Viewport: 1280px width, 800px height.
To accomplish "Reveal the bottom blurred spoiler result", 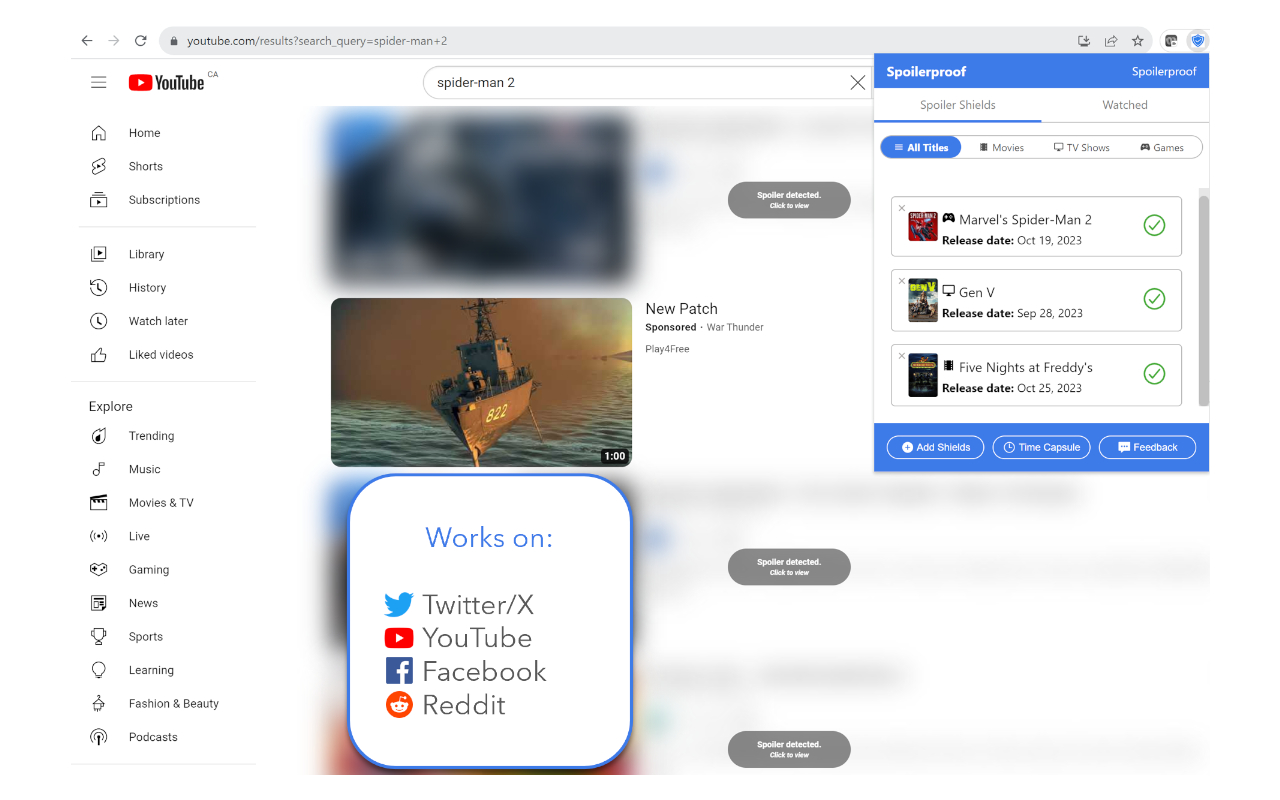I will point(789,749).
